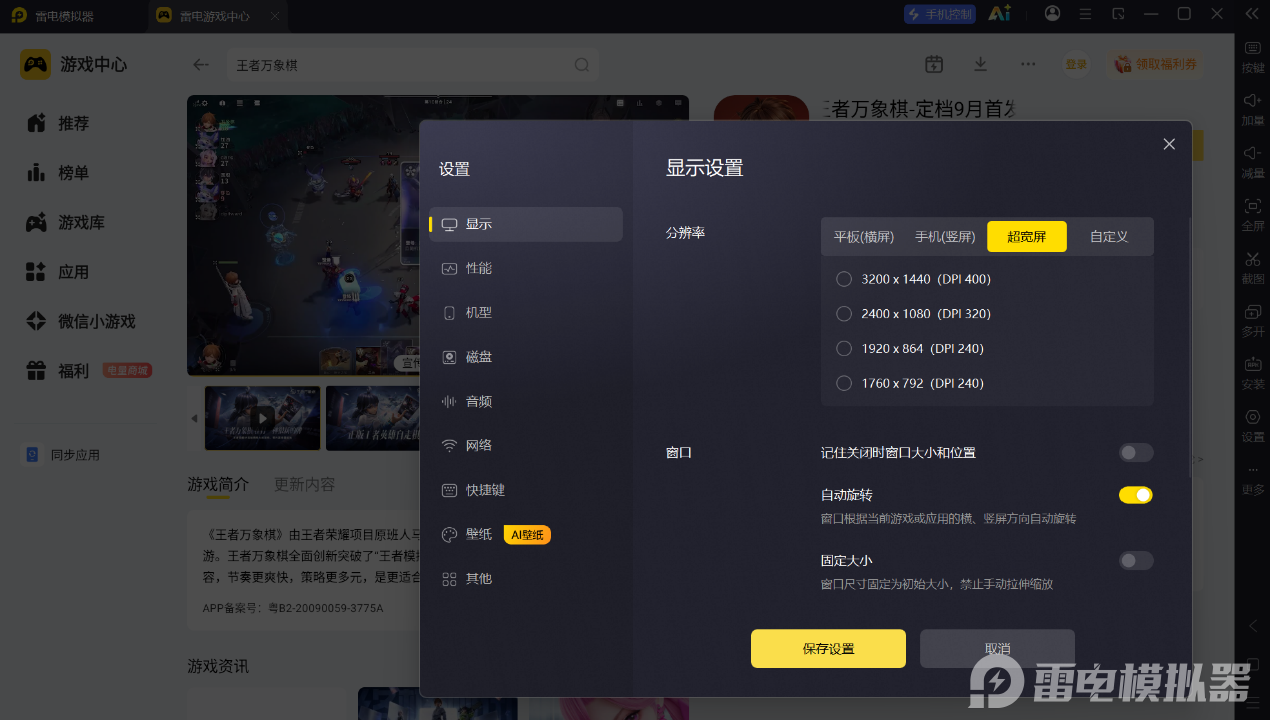The width and height of the screenshot is (1270, 720).
Task: Open the 其他 settings section
Action: click(526, 578)
